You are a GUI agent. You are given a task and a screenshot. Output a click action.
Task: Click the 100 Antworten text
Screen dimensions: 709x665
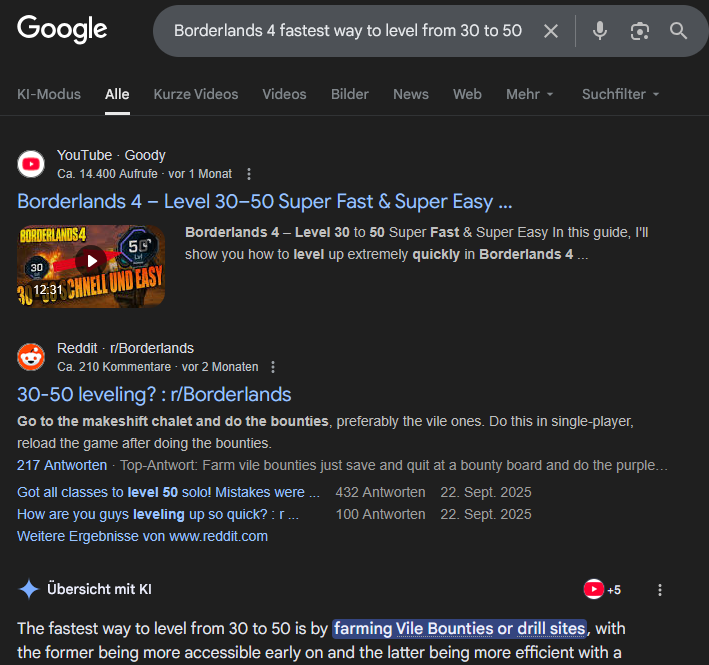380,514
